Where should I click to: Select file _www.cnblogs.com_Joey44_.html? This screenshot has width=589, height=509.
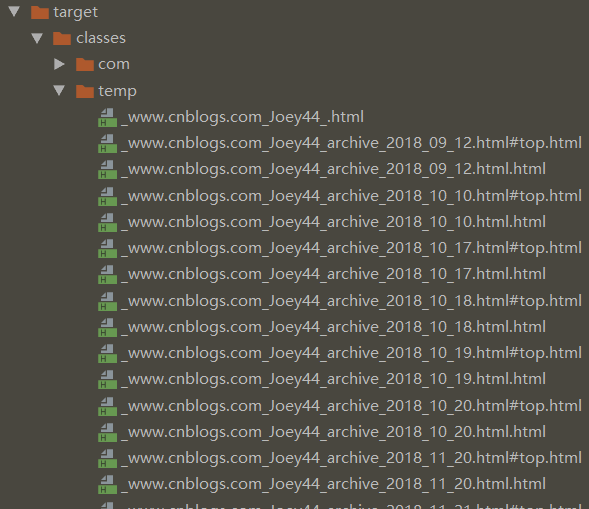coord(242,117)
